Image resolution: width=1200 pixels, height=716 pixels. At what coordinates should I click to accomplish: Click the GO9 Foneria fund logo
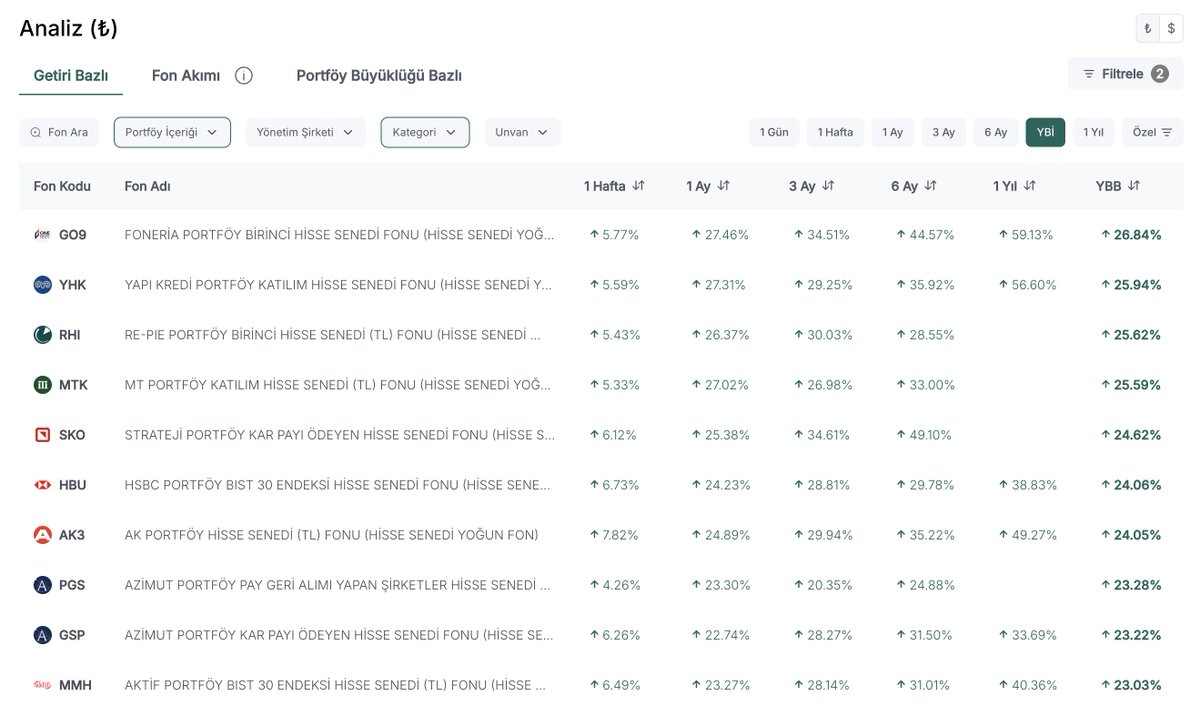coord(42,235)
